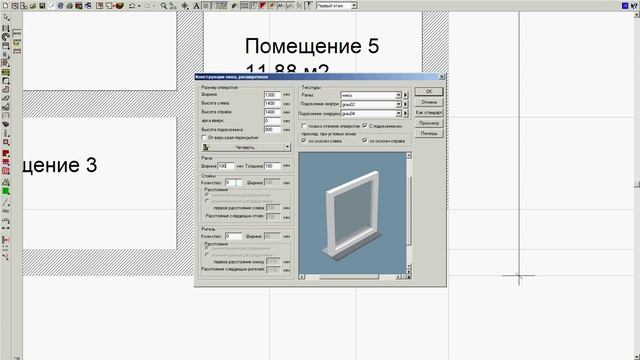The height and width of the screenshot is (360, 640).
Task: Open the 'Подоконник внутри' texture dropdown
Action: [x=398, y=104]
